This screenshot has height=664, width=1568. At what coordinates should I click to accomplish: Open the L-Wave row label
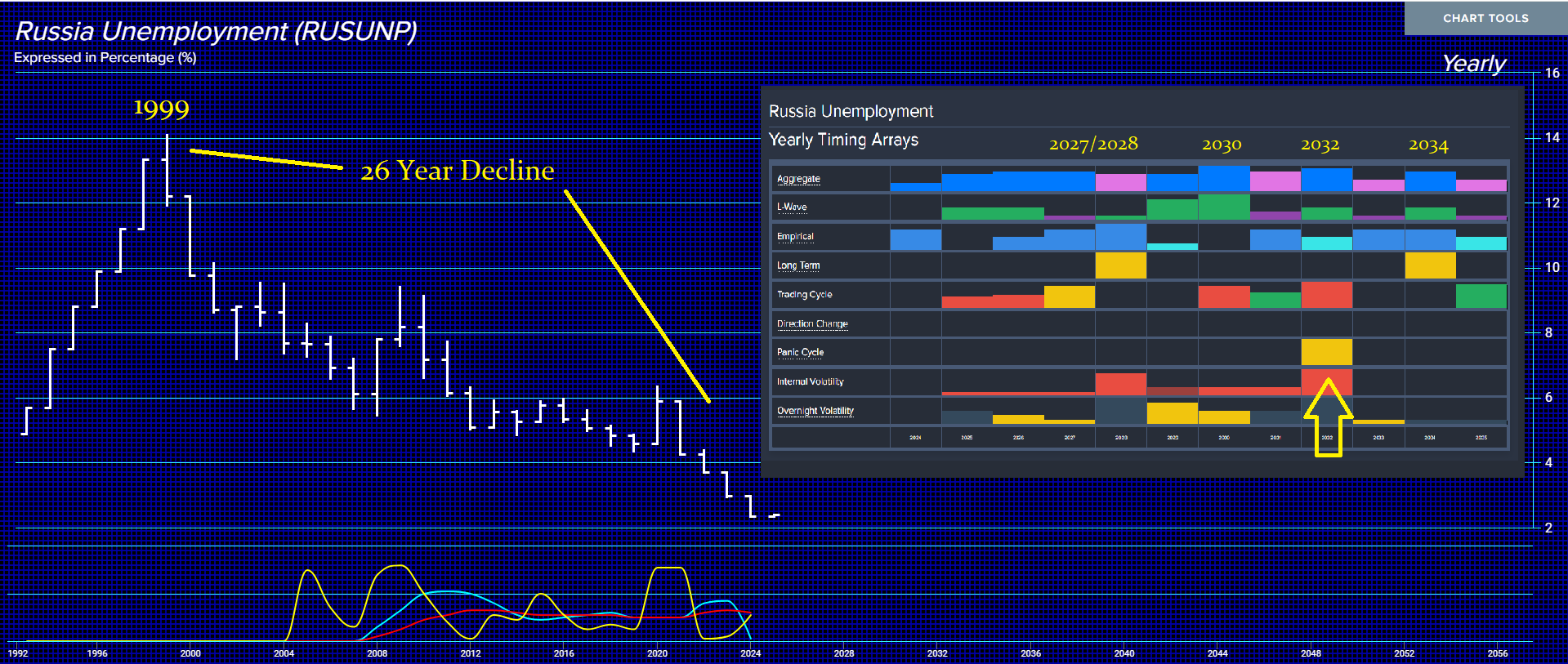(791, 207)
